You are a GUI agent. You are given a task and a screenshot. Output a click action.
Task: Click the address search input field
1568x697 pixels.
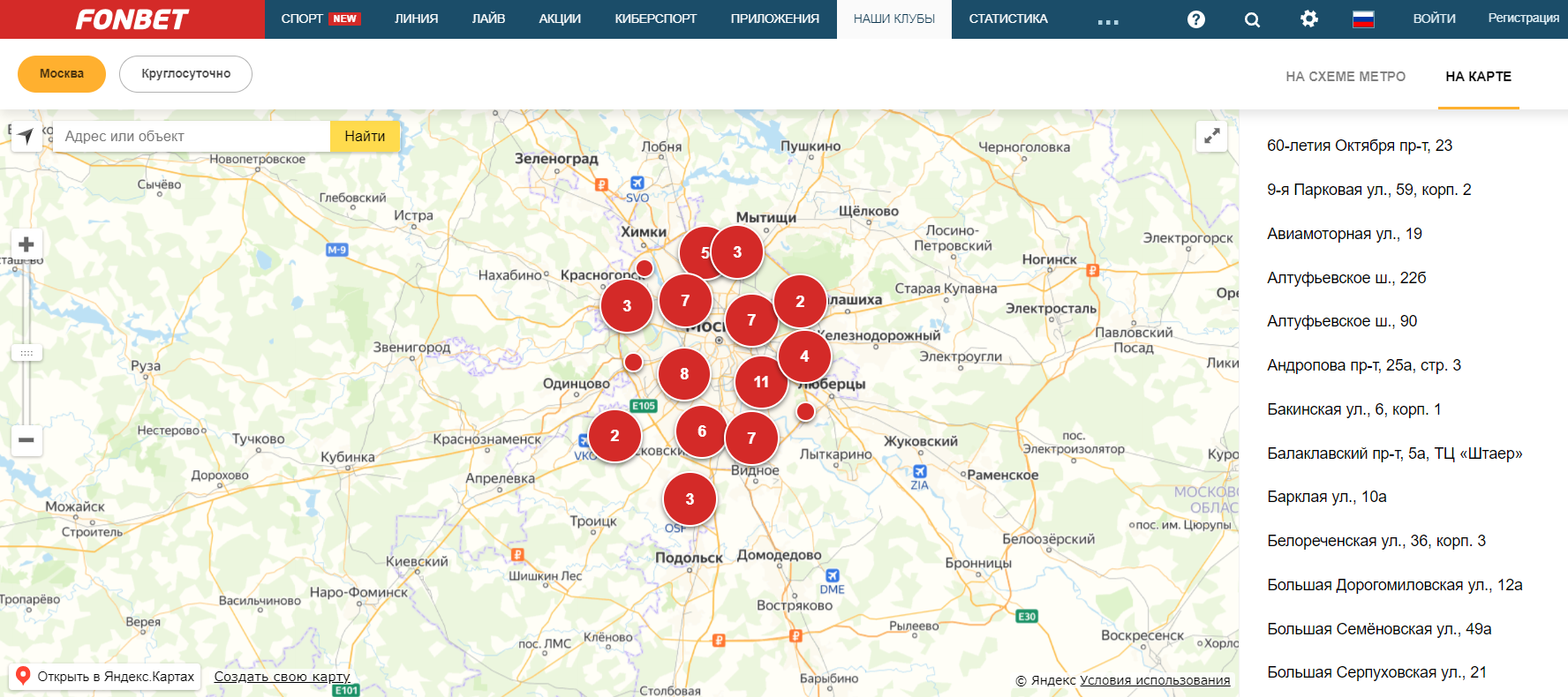tap(192, 136)
